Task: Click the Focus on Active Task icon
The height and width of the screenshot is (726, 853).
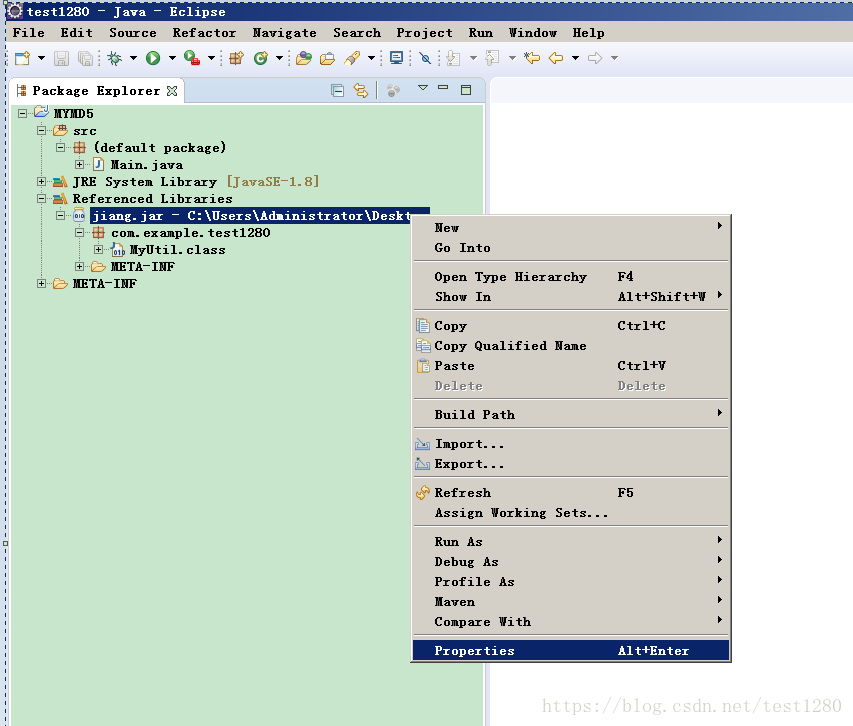Action: point(393,90)
